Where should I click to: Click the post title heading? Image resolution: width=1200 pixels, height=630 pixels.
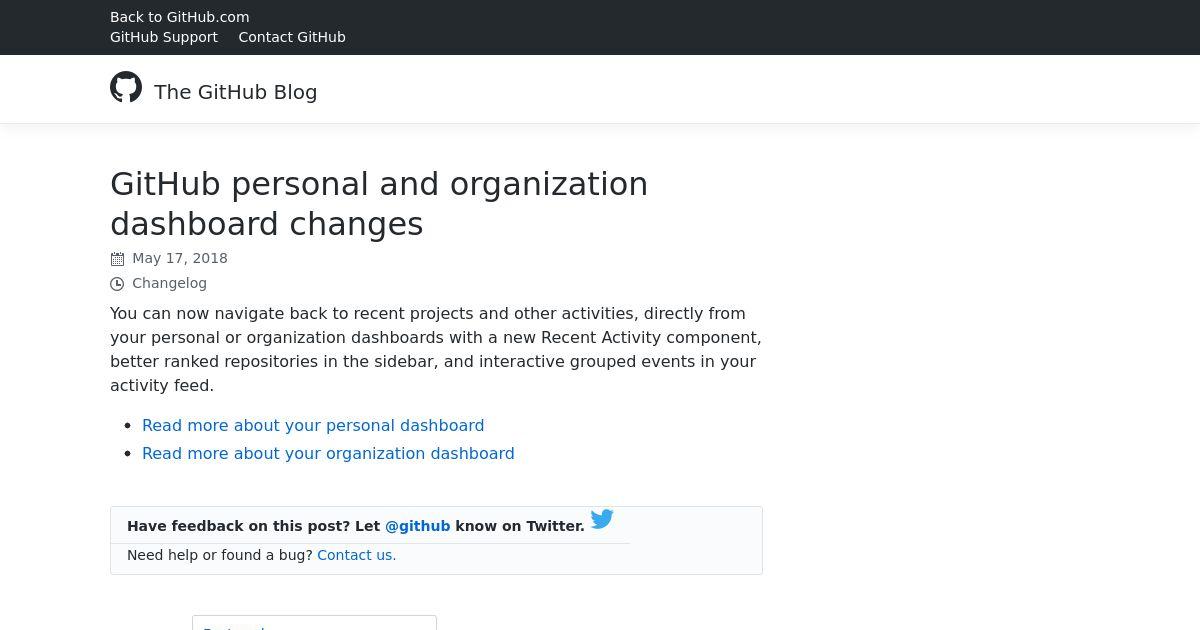click(x=379, y=204)
